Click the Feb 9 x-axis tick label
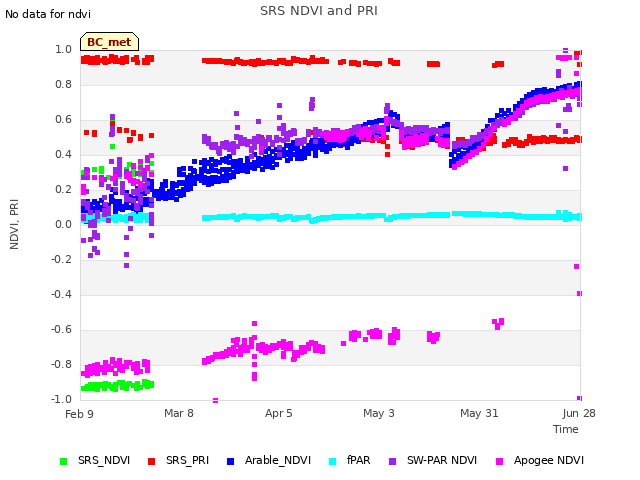This screenshot has height=480, width=640. click(x=79, y=414)
